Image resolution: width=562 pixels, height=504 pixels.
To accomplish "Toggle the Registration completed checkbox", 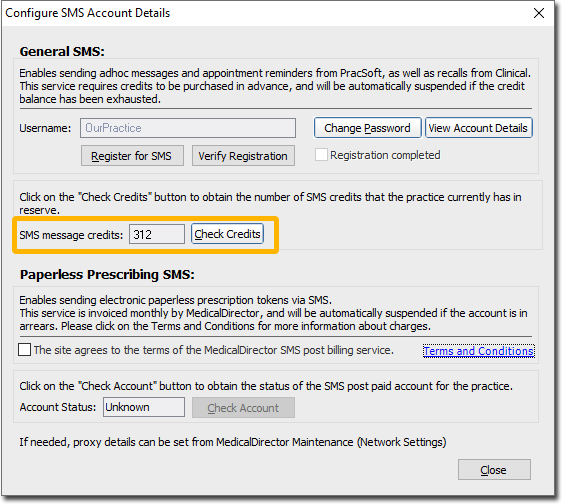I will [321, 155].
